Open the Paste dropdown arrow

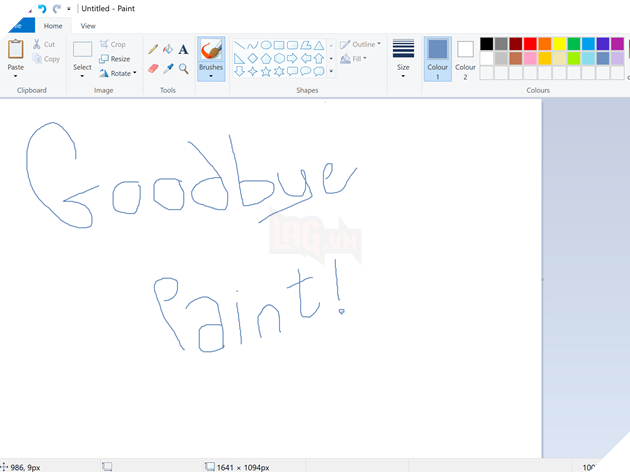point(15,76)
